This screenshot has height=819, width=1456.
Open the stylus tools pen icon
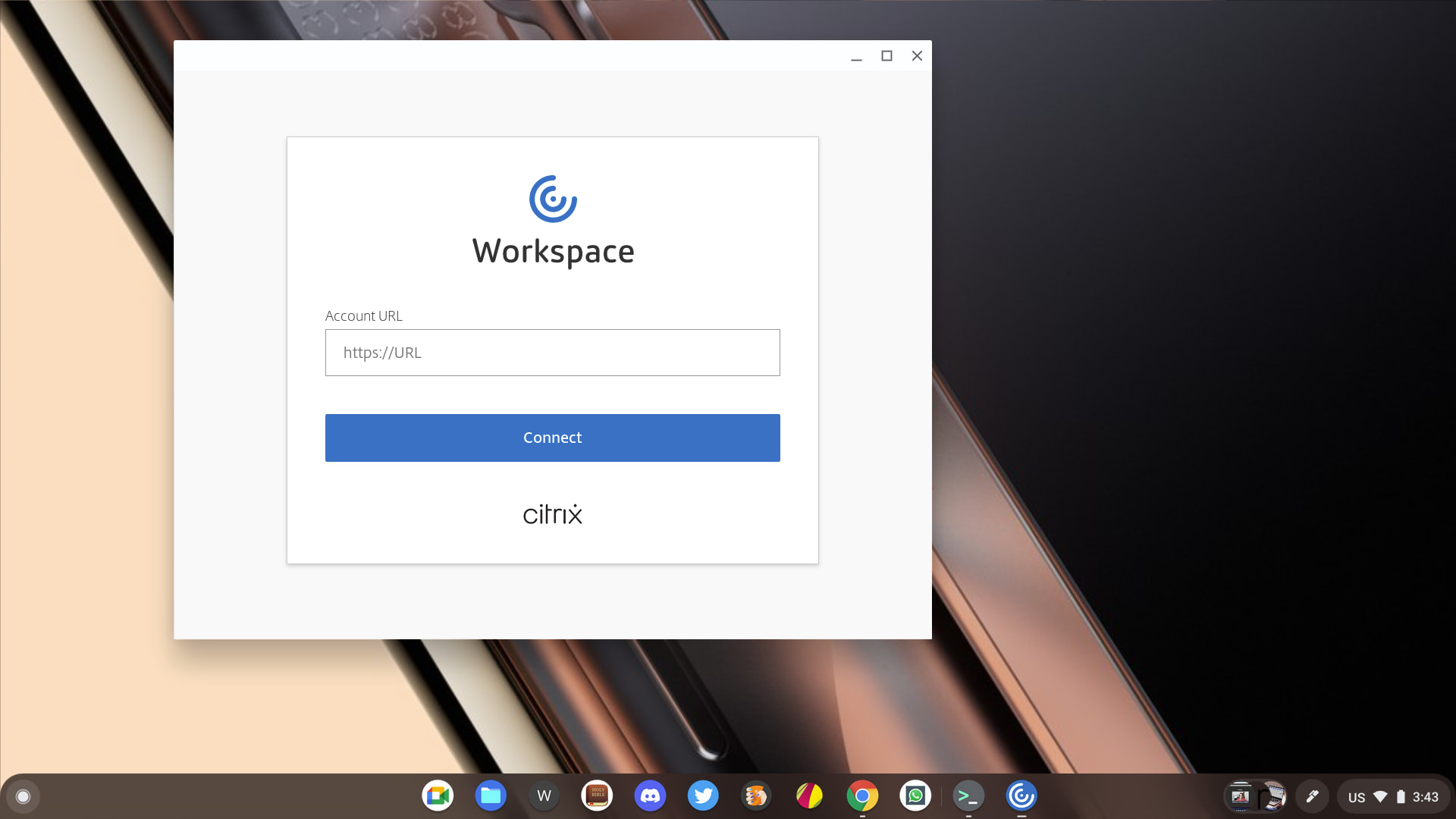(x=1312, y=796)
